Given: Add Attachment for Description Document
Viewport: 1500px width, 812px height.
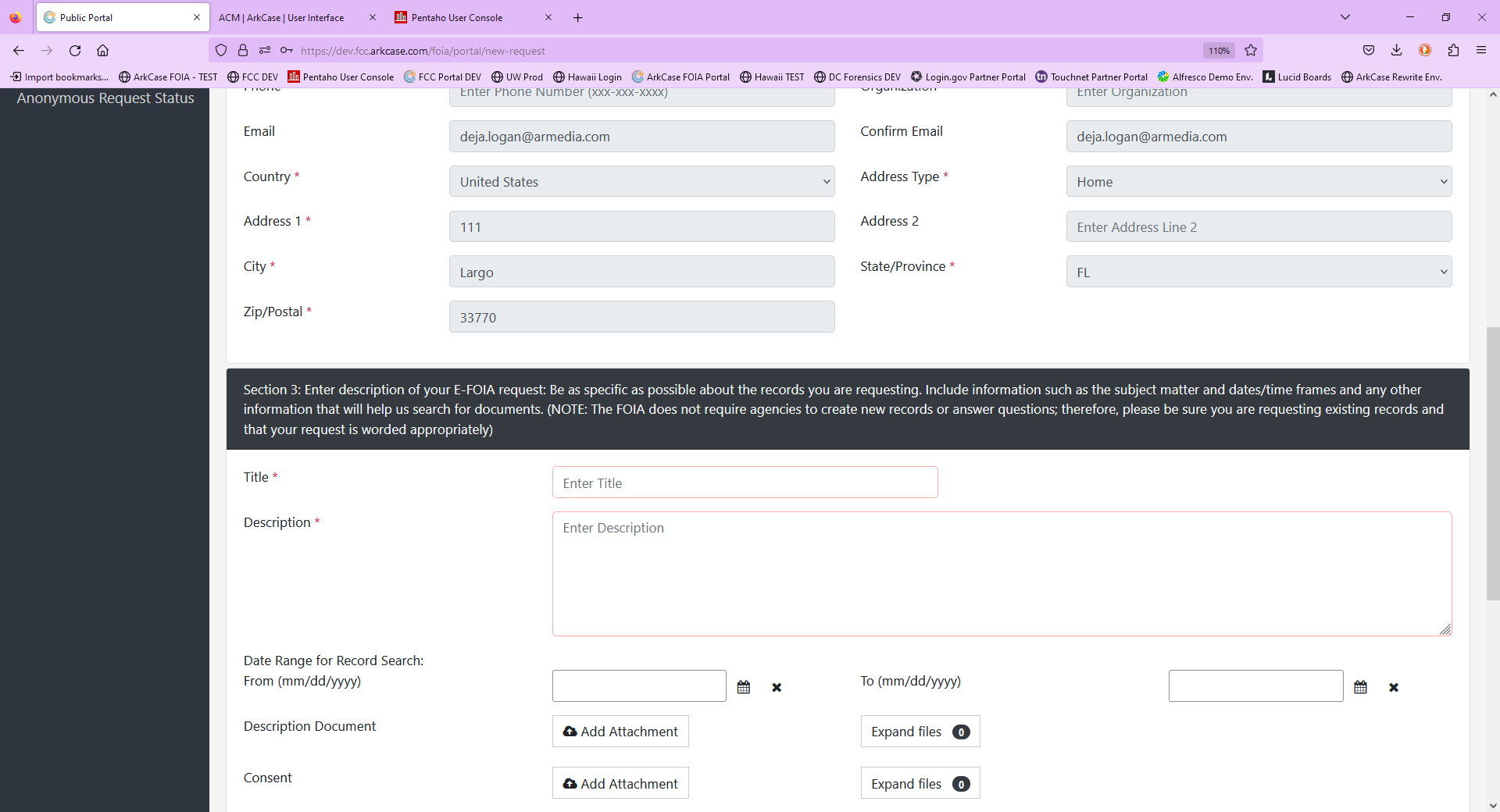Looking at the screenshot, I should [620, 732].
